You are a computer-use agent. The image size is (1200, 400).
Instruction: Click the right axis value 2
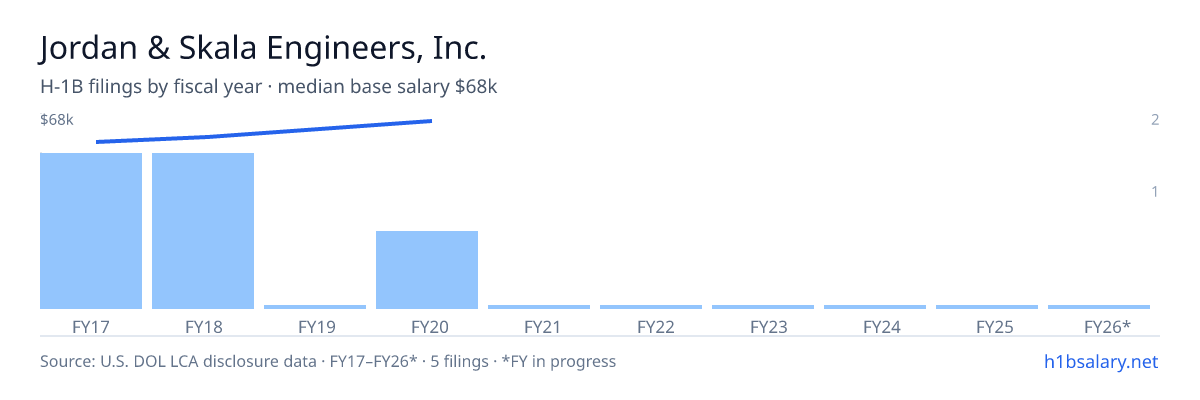[x=1155, y=120]
